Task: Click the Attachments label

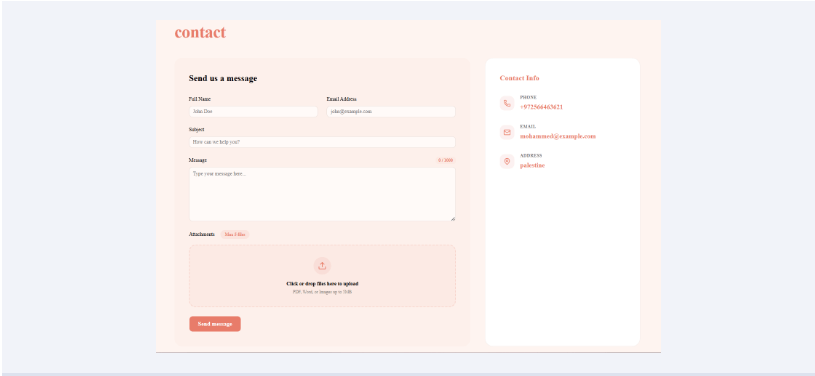Action: (202, 235)
